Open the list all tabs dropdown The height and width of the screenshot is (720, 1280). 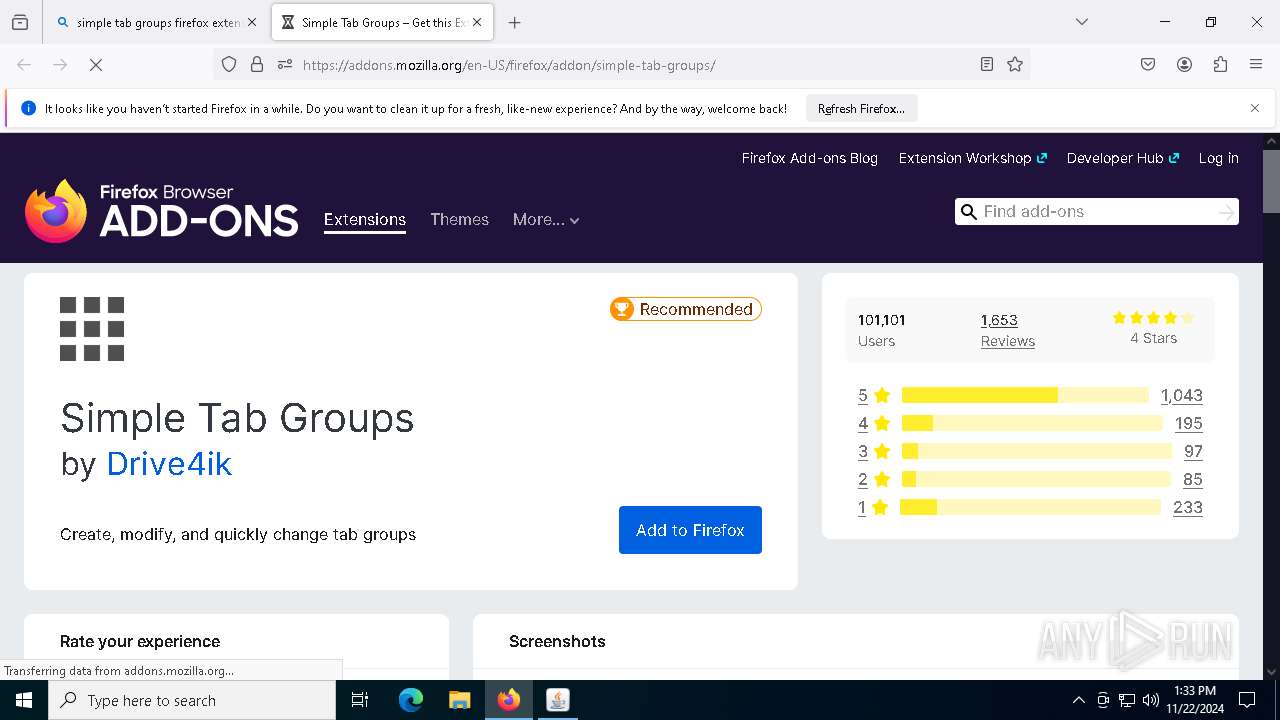(x=1082, y=22)
